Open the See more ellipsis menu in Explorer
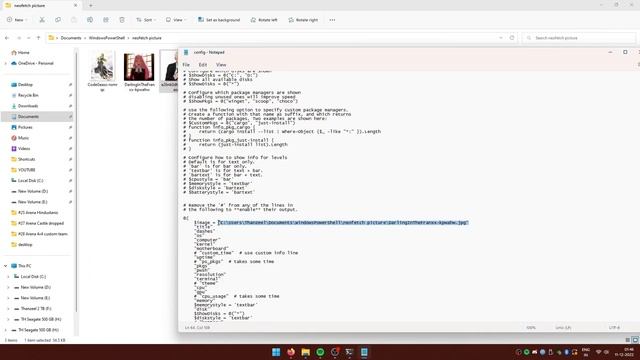Image resolution: width=640 pixels, height=360 pixels. (x=332, y=20)
